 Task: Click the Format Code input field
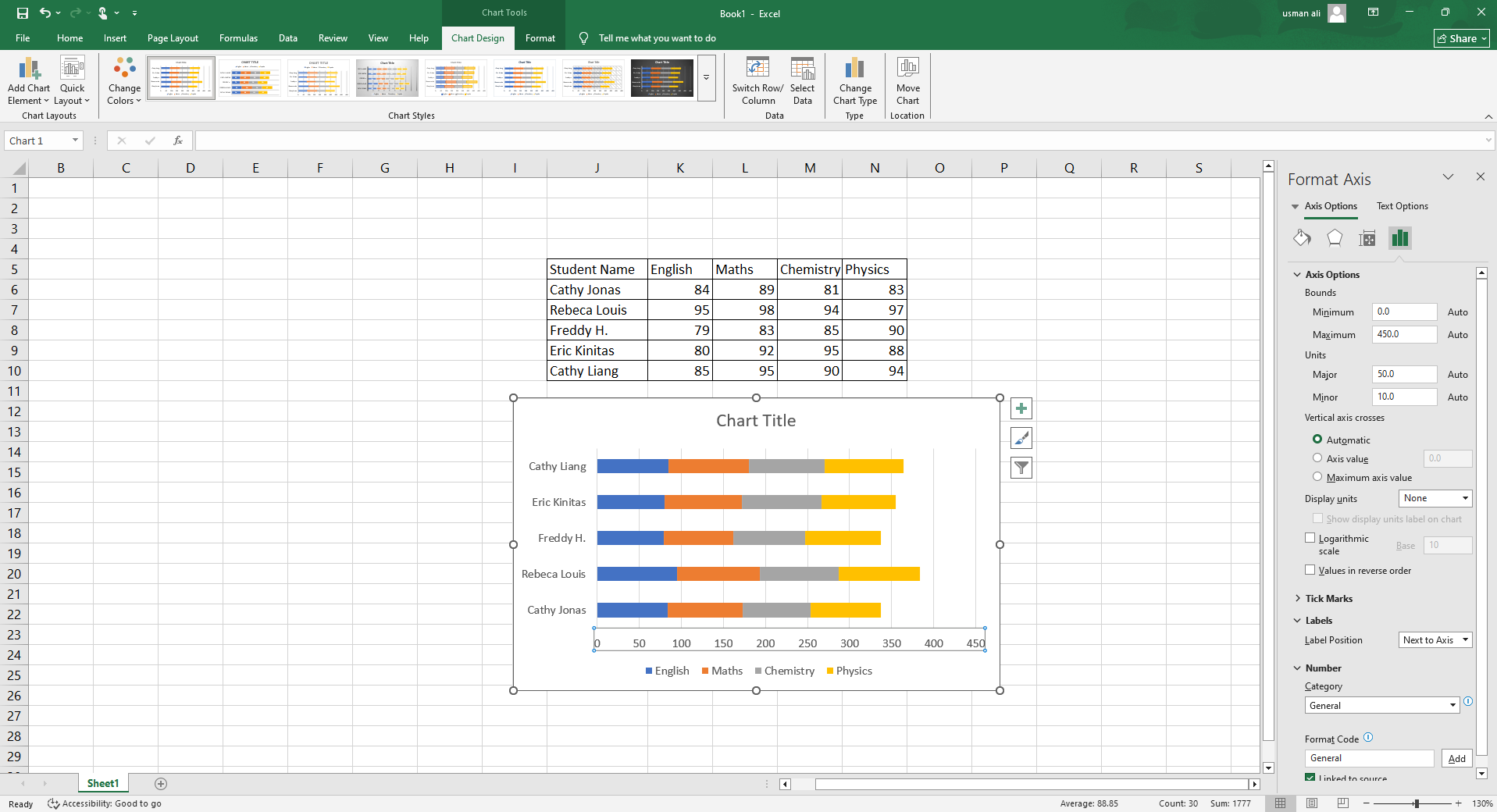1369,758
